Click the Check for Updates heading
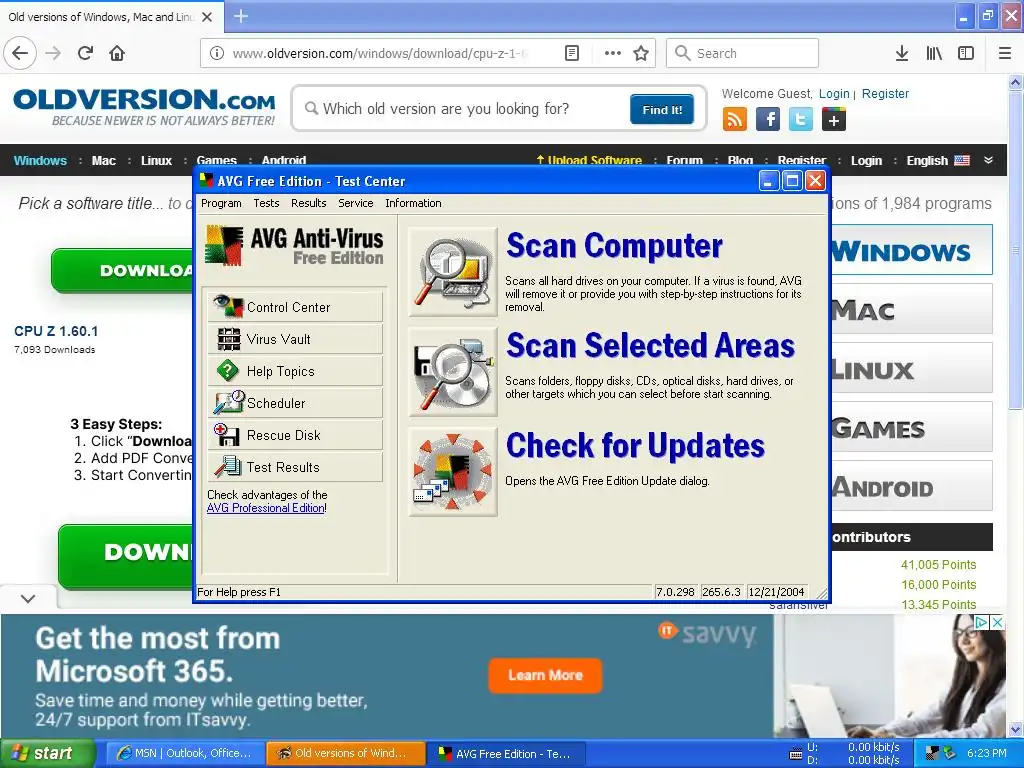1024x768 pixels. pyautogui.click(x=635, y=445)
